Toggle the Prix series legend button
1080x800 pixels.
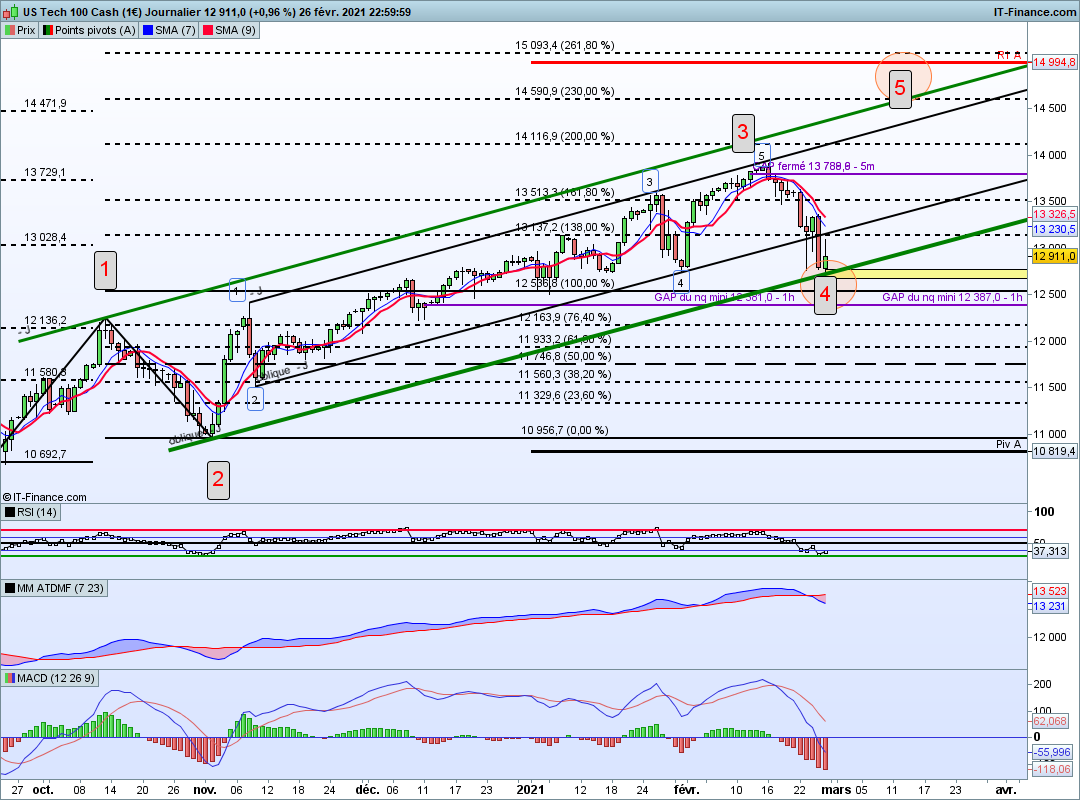[x=20, y=30]
